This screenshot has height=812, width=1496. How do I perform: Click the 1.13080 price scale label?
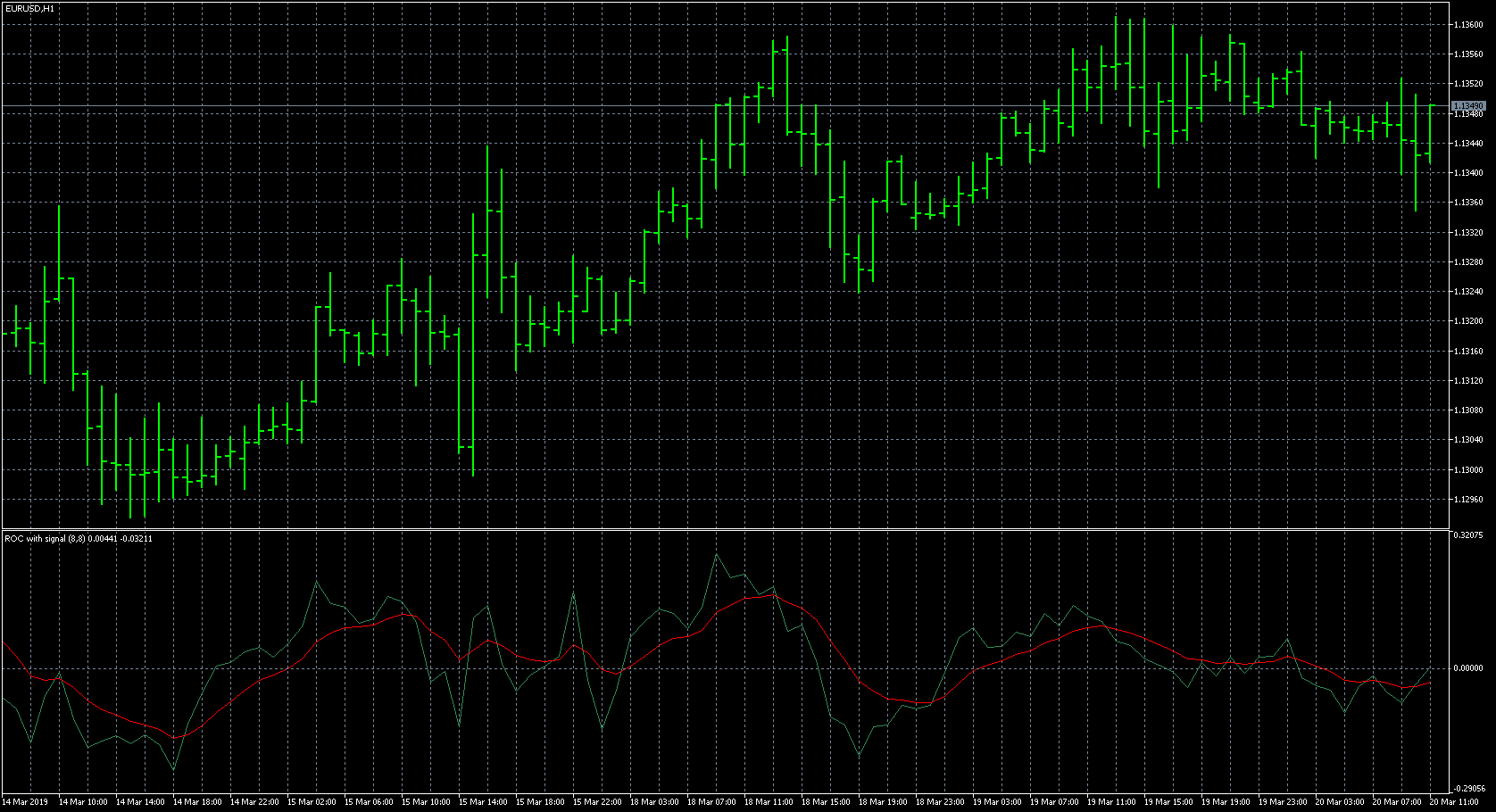pos(1468,410)
